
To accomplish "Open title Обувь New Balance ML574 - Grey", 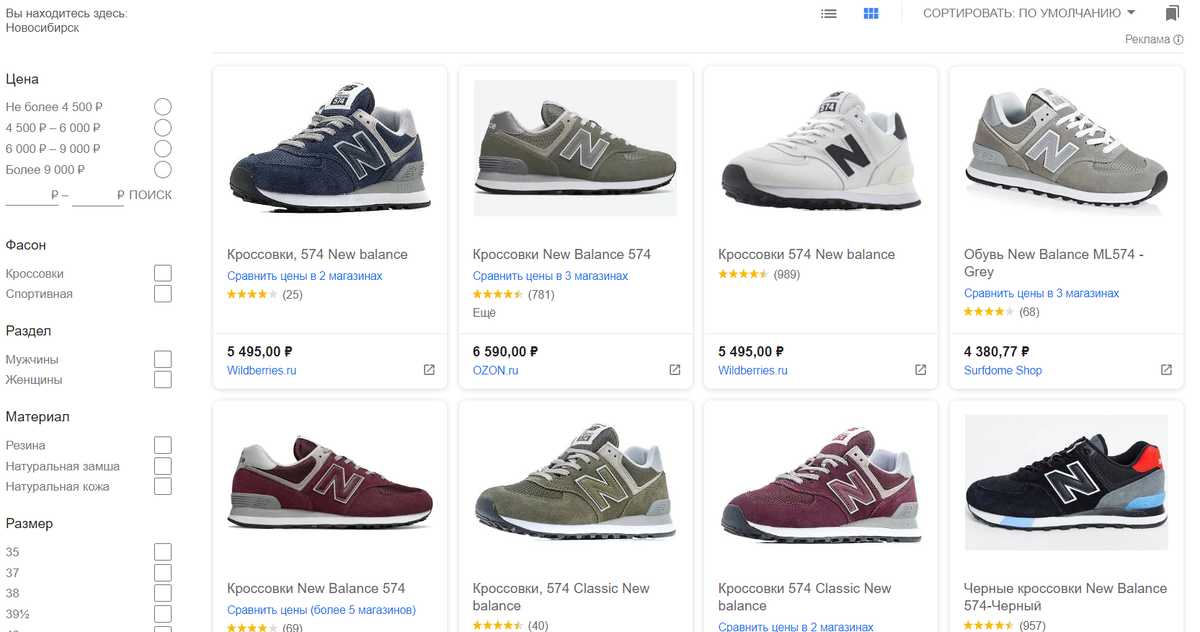I will (x=1054, y=263).
